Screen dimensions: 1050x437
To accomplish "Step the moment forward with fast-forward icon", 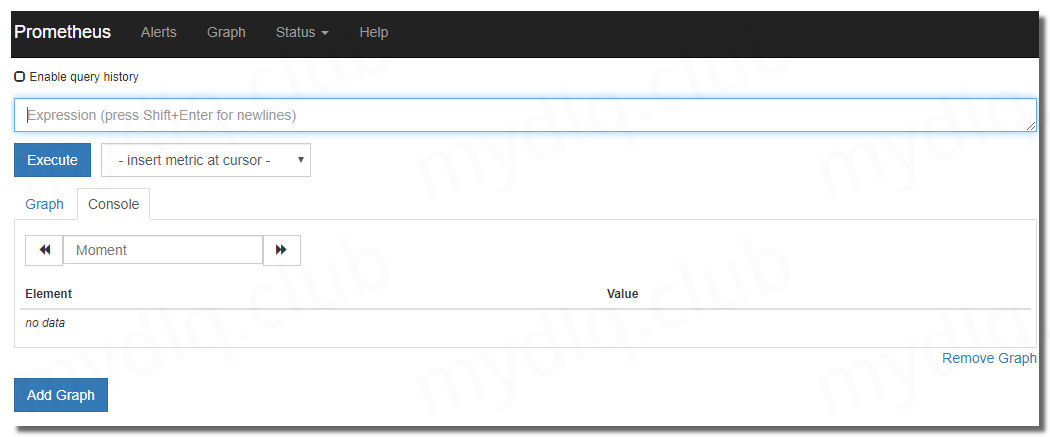I will 281,250.
